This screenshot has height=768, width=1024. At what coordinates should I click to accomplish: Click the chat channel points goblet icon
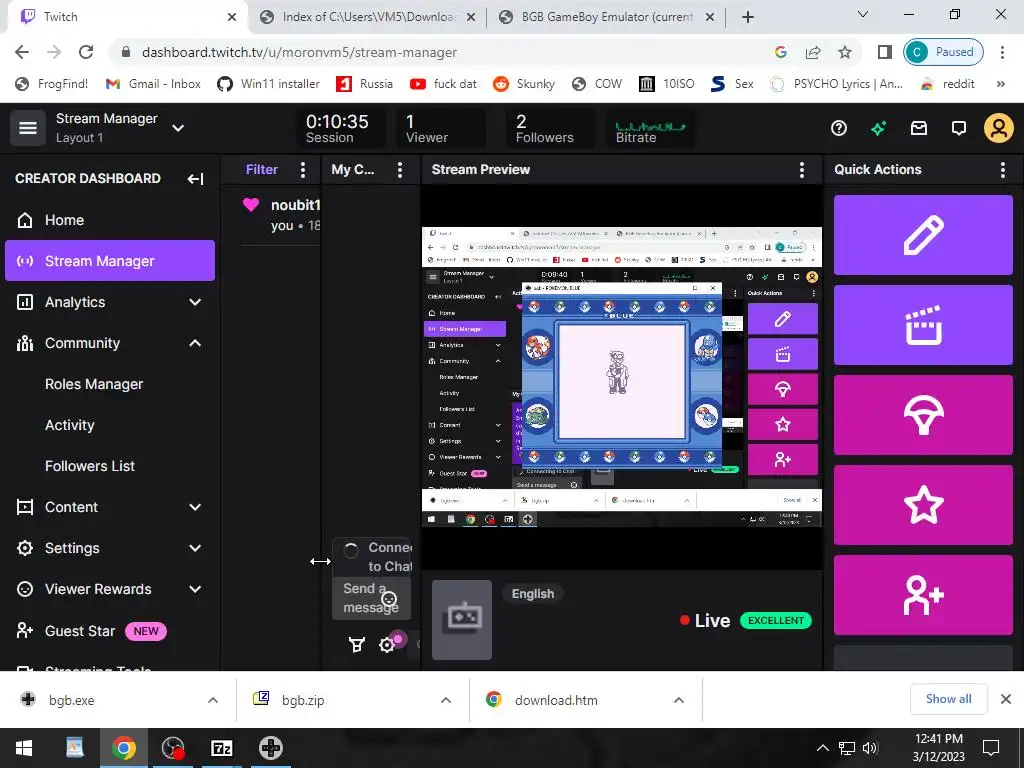point(357,645)
